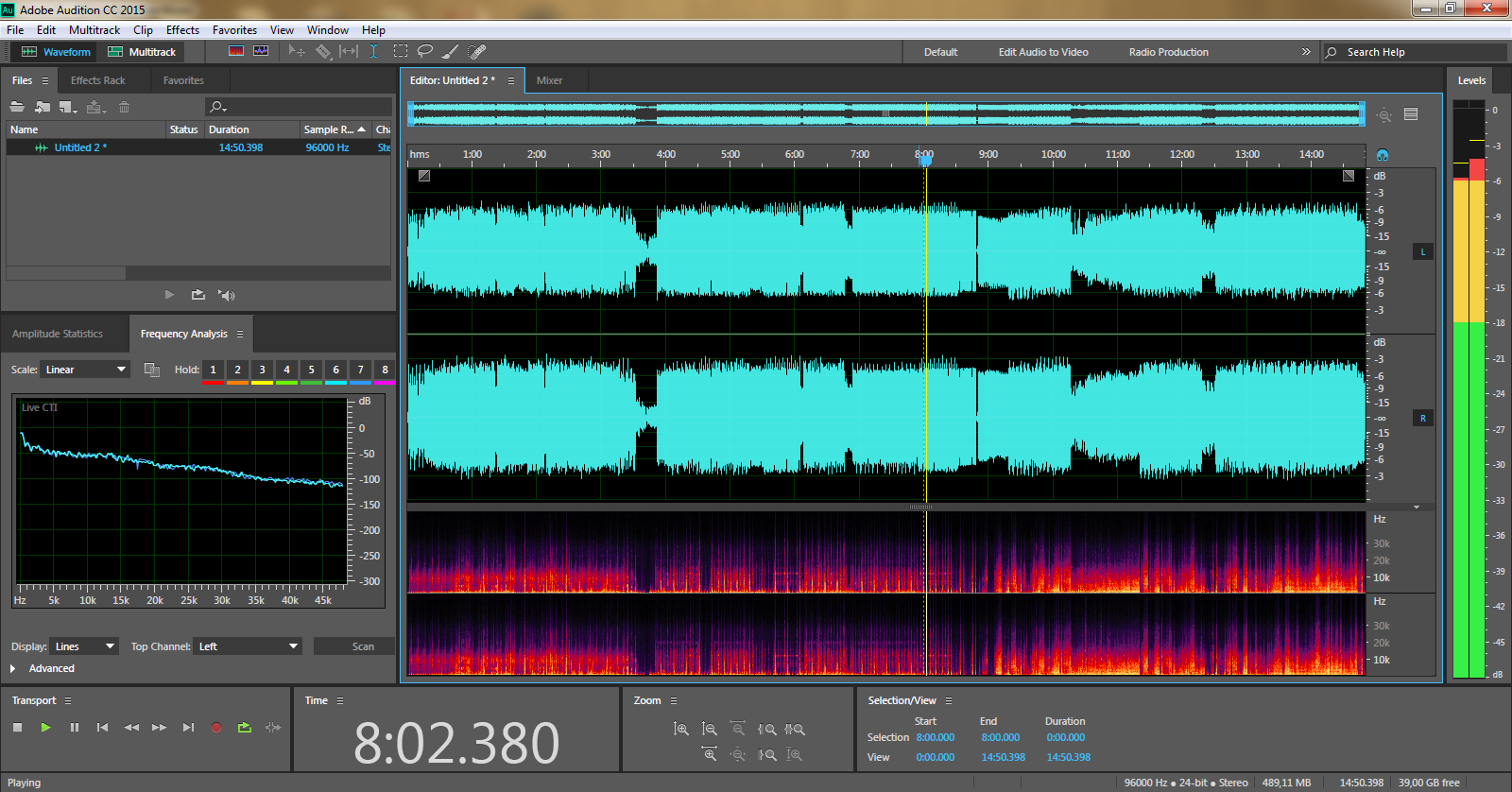This screenshot has width=1512, height=792.
Task: Switch to the Amplitude Statistics tab
Action: click(58, 334)
